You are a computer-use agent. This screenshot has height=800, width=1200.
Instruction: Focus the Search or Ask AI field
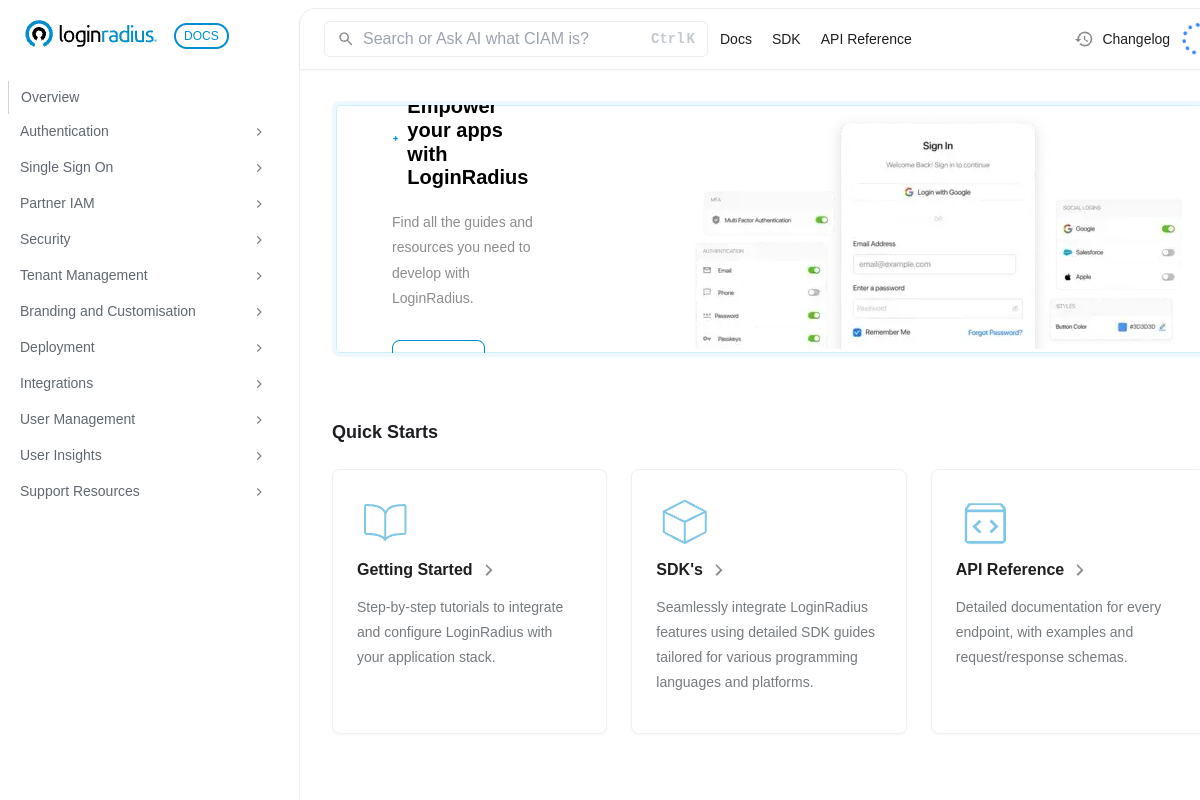coord(516,39)
